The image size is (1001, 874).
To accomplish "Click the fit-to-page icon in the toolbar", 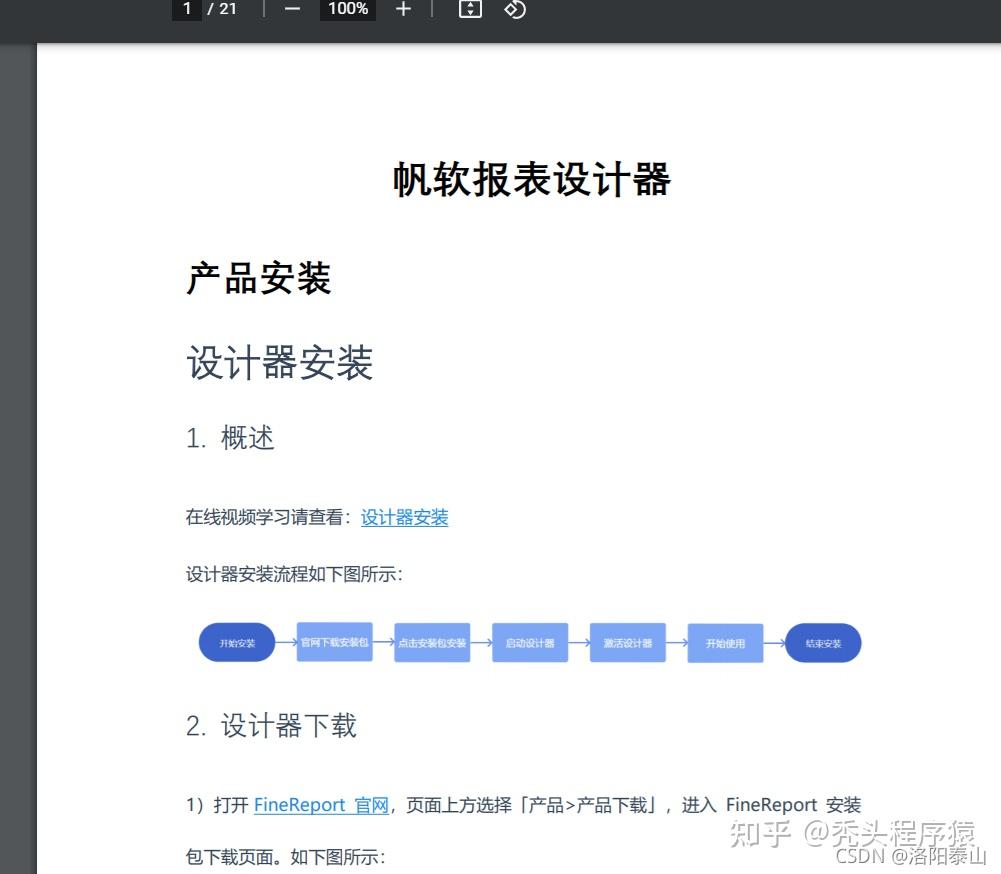I will tap(469, 9).
